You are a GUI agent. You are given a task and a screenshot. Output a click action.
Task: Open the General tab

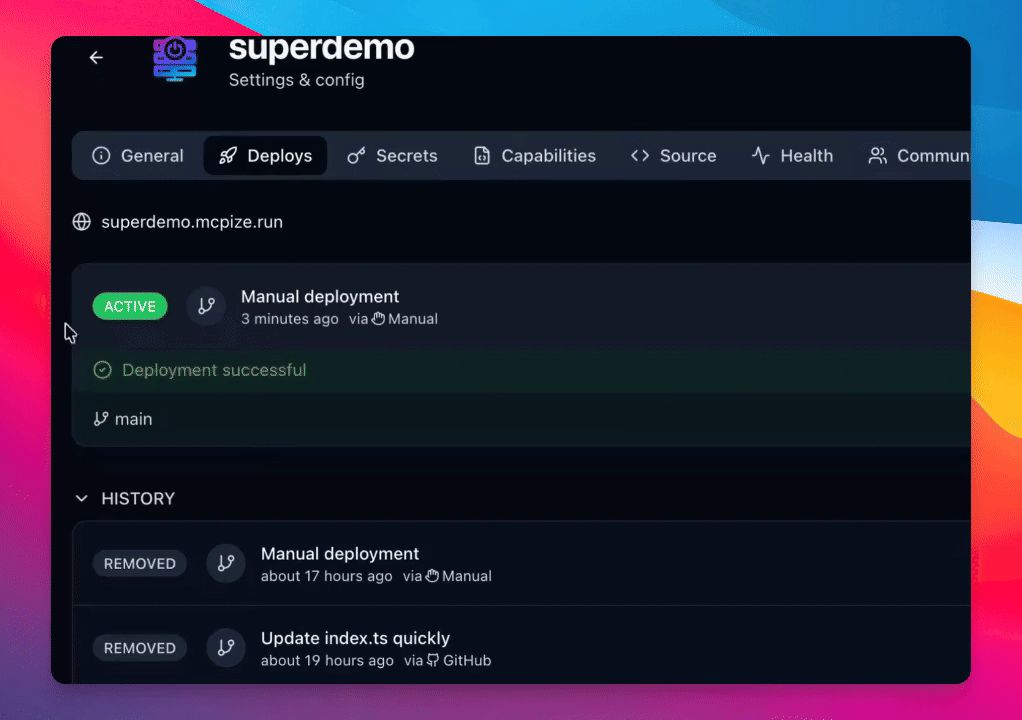[138, 156]
